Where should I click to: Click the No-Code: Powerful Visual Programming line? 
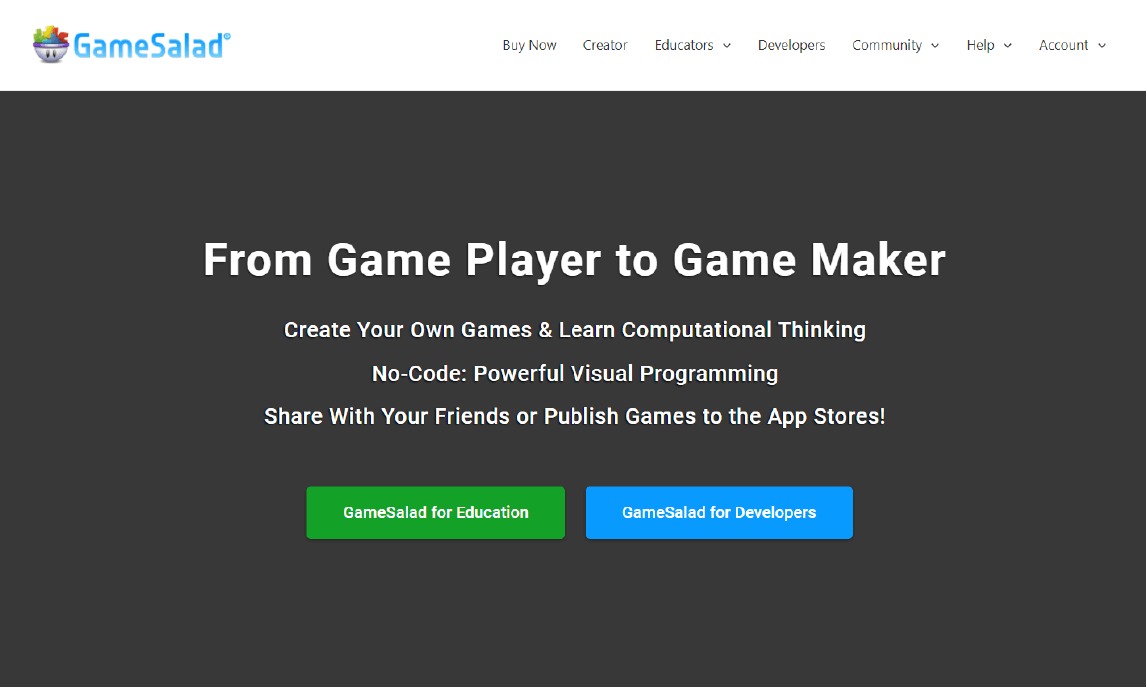click(574, 374)
